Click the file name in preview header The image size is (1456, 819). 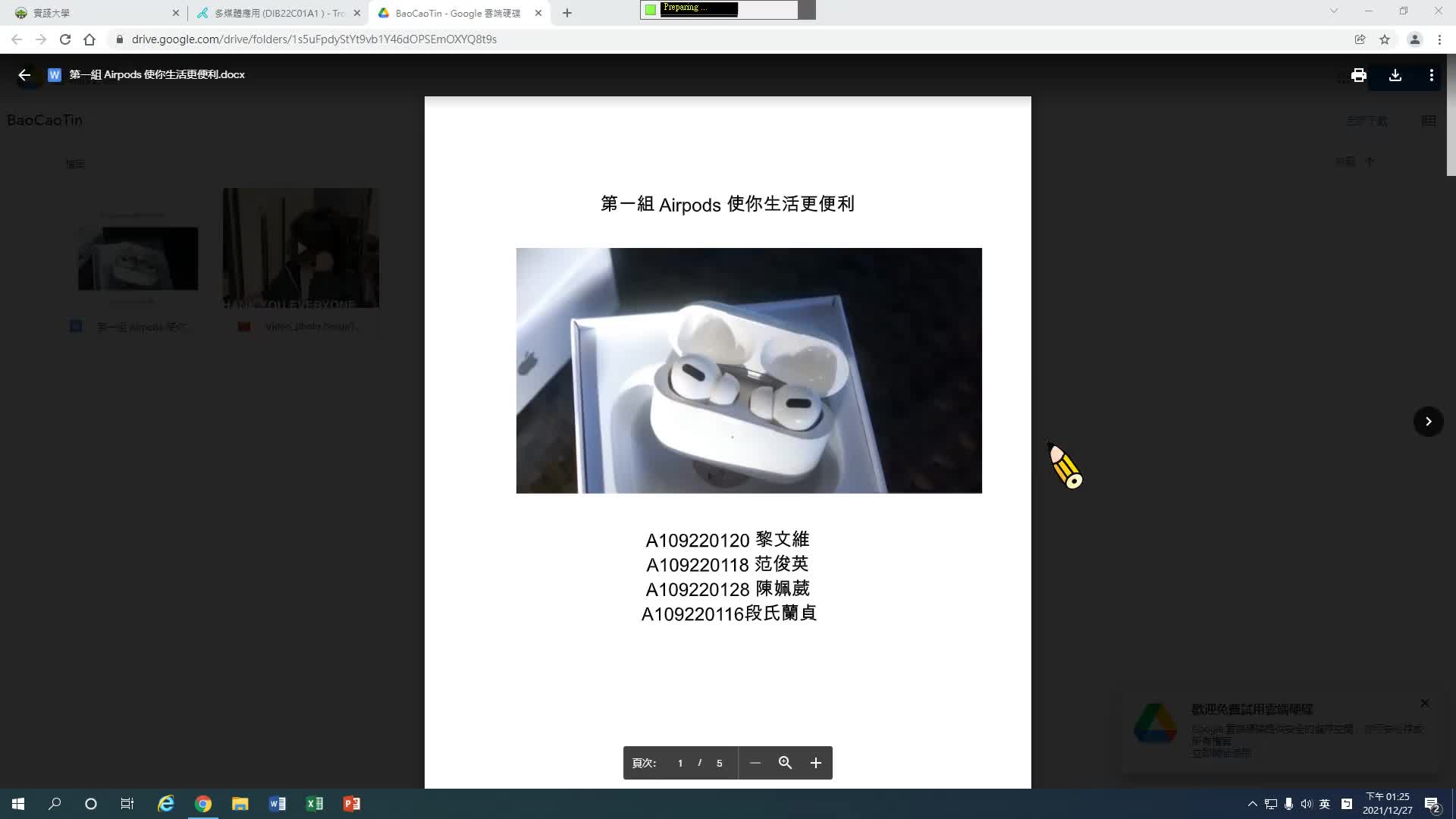(157, 74)
